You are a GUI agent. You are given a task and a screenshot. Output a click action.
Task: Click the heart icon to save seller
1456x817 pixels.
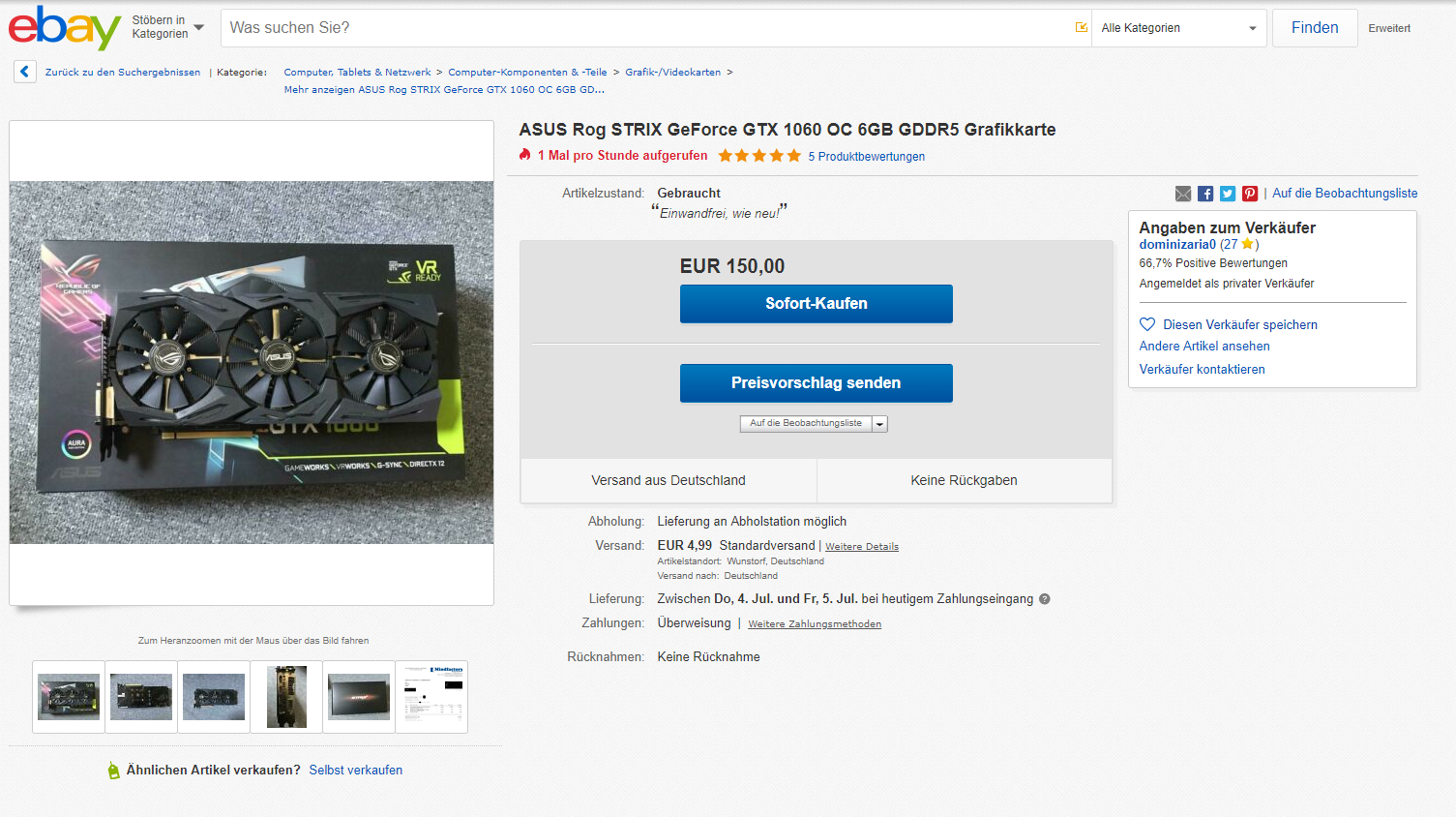1147,324
